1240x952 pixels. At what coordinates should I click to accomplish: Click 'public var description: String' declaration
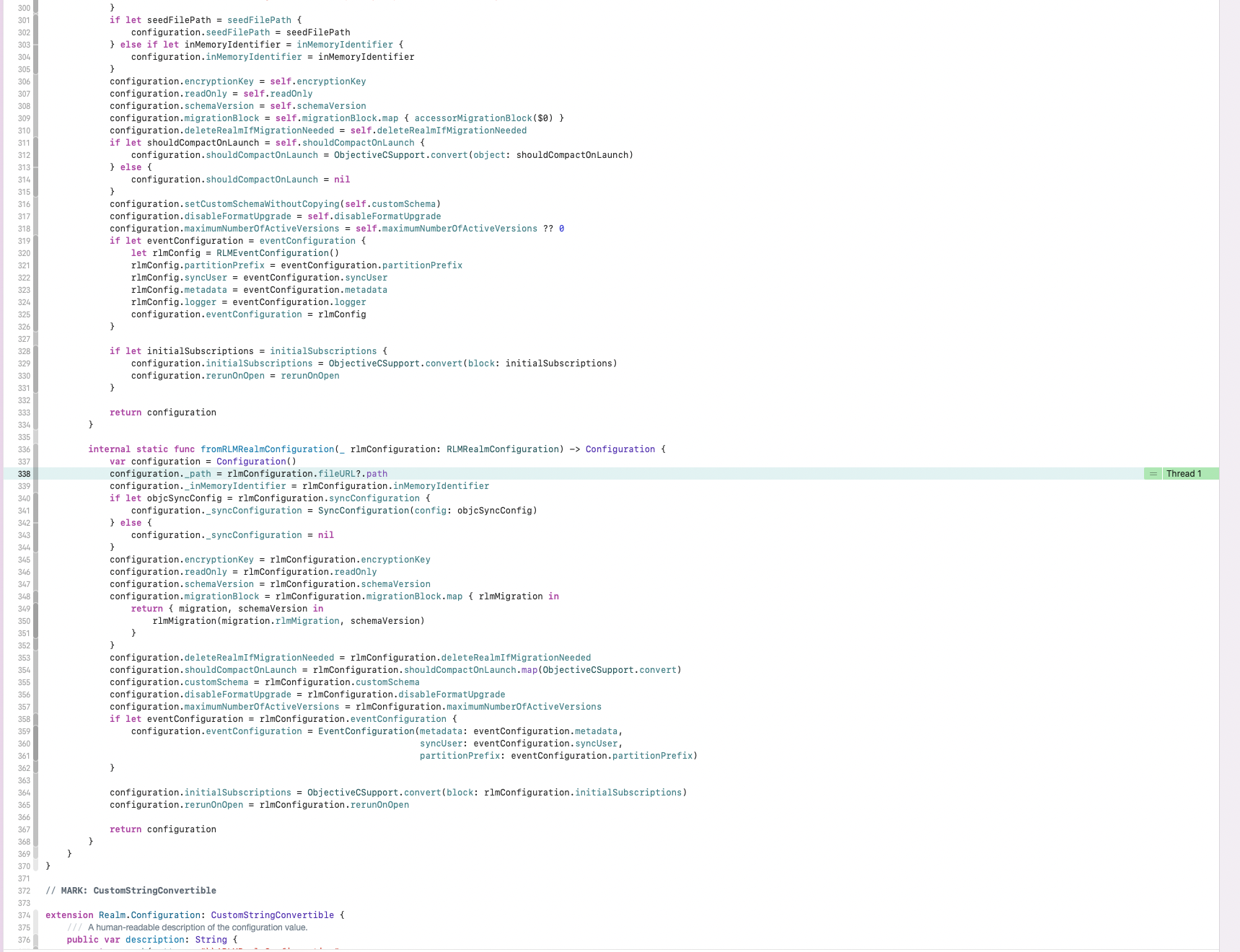pyautogui.click(x=147, y=940)
